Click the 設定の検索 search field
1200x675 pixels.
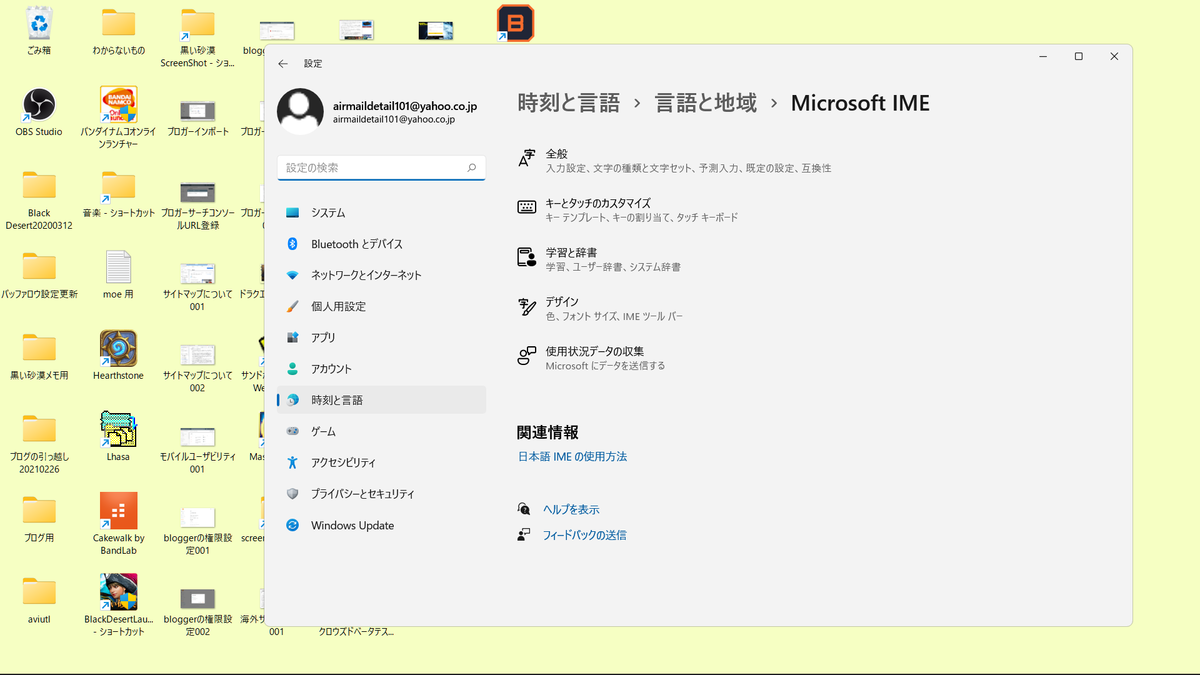point(381,168)
